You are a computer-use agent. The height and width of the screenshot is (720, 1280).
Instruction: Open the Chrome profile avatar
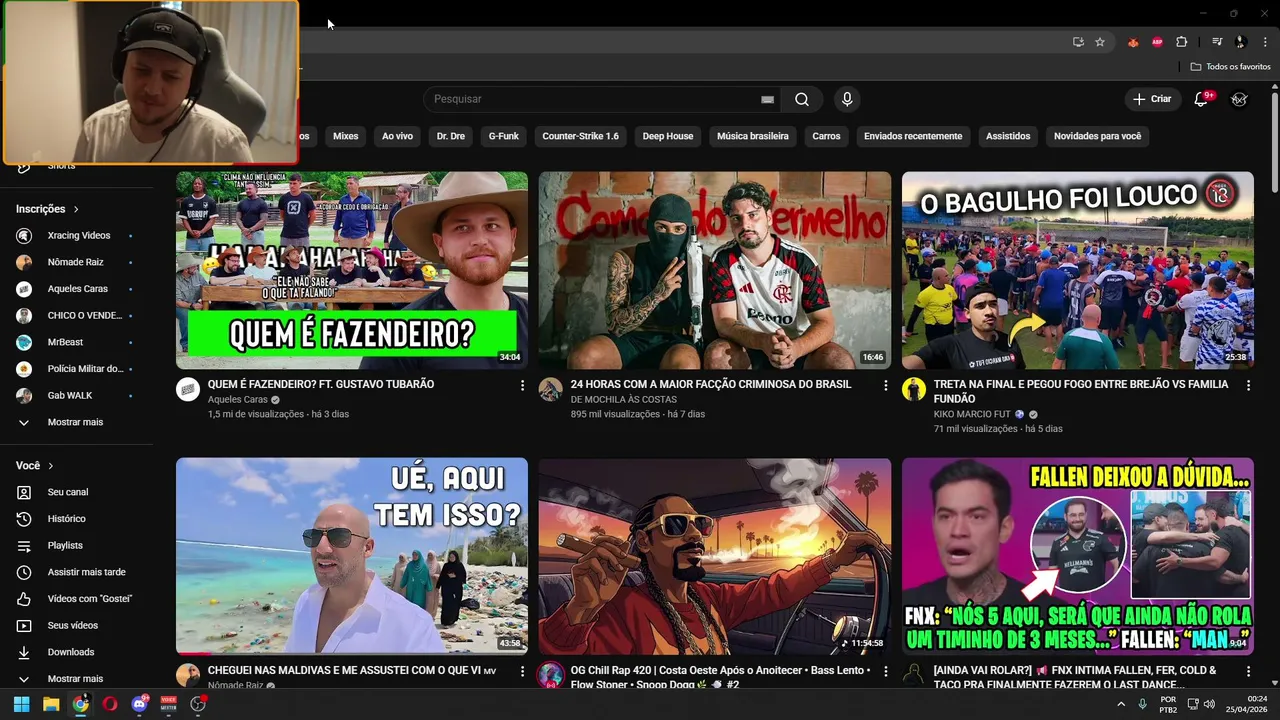(x=1241, y=42)
